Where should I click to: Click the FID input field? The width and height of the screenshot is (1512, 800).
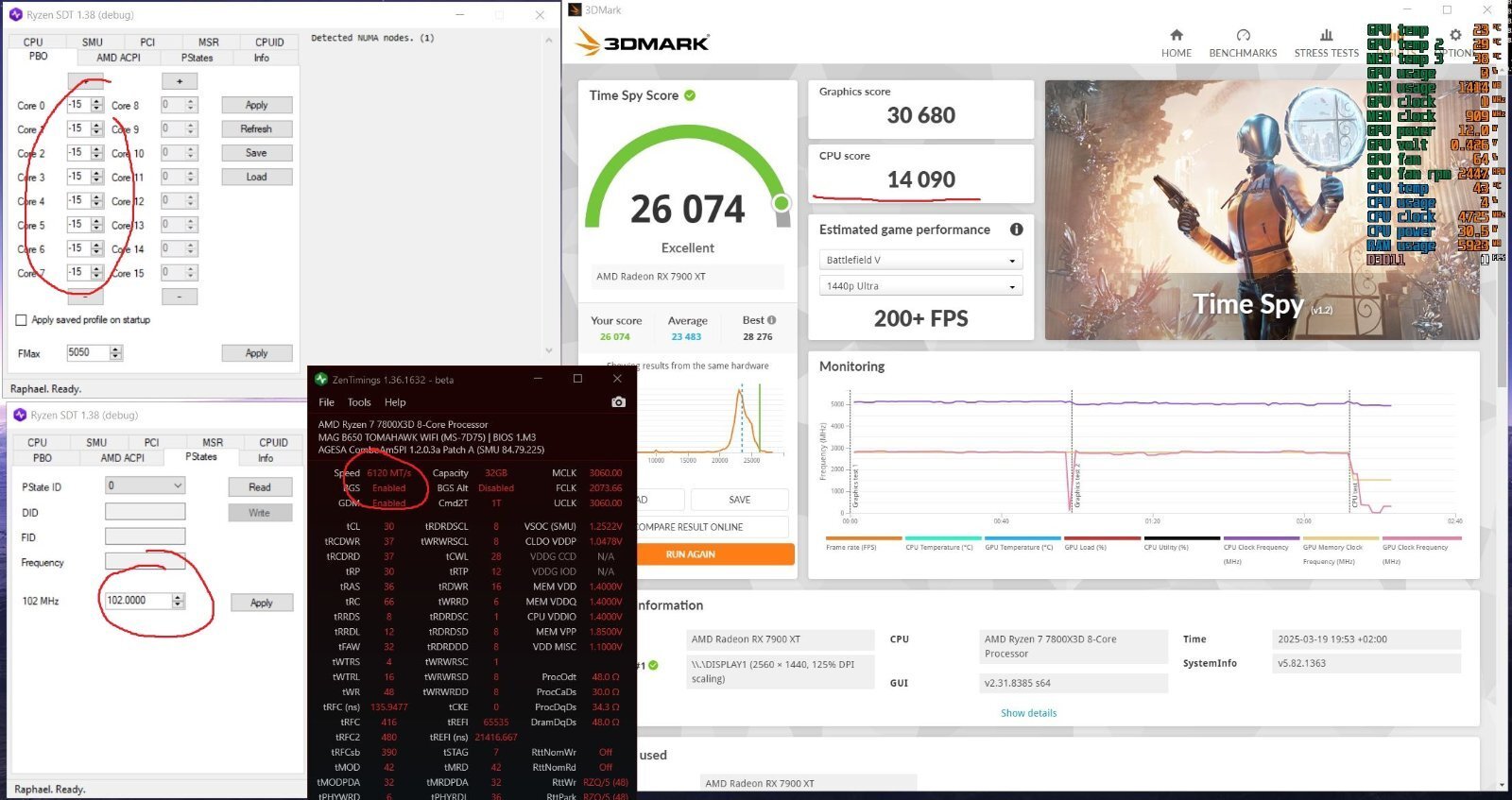click(x=145, y=536)
